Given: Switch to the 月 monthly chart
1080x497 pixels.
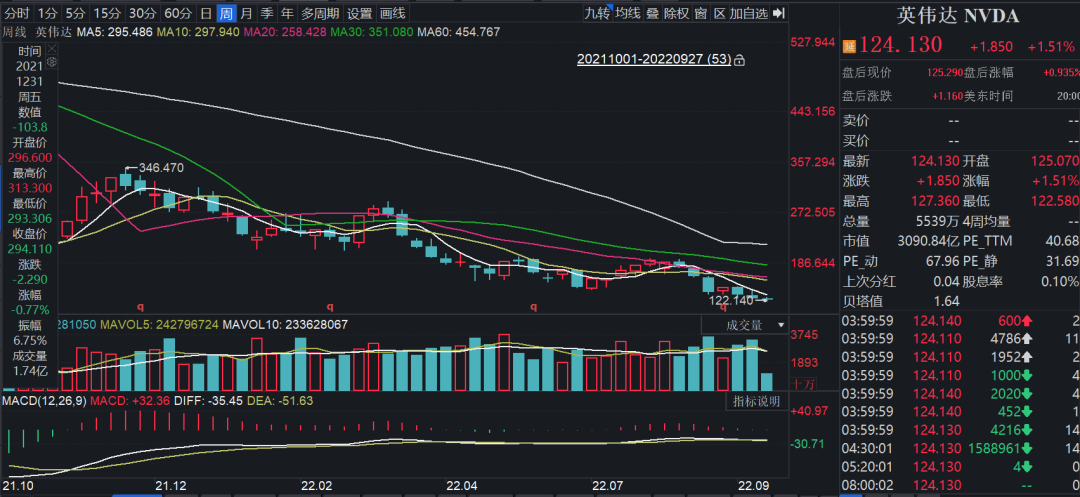Looking at the screenshot, I should coord(246,13).
